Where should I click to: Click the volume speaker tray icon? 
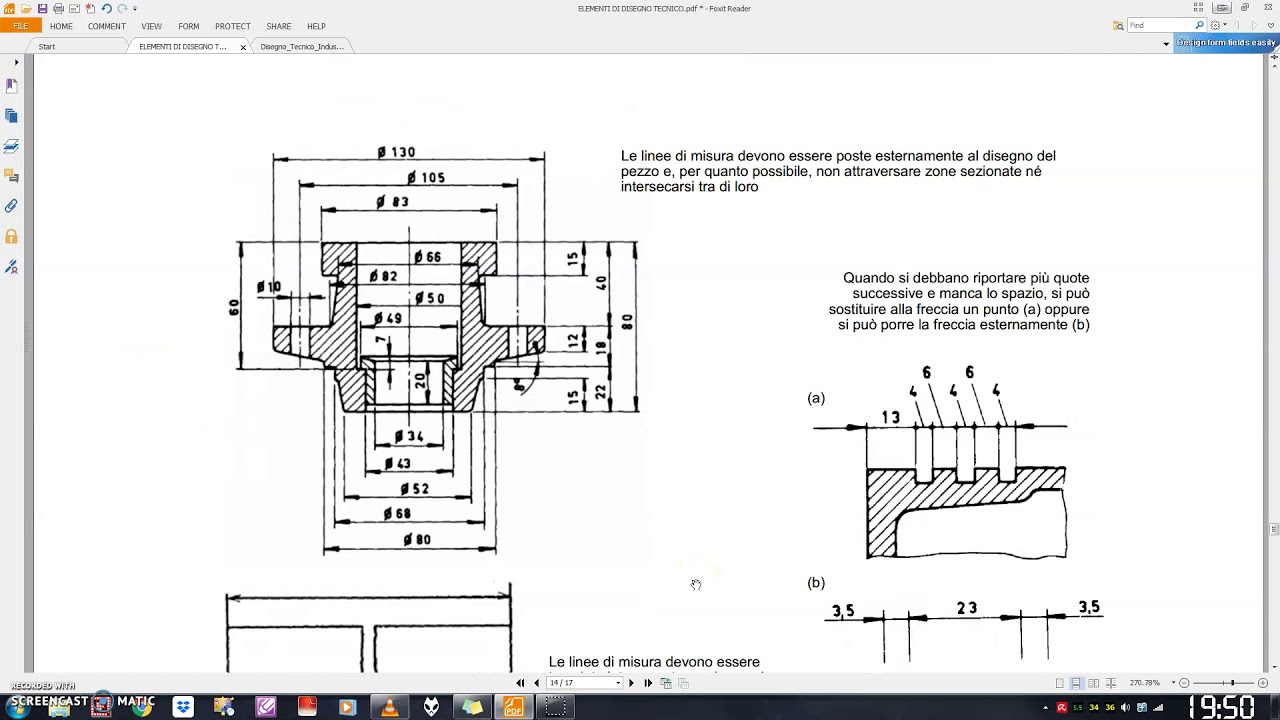1125,708
